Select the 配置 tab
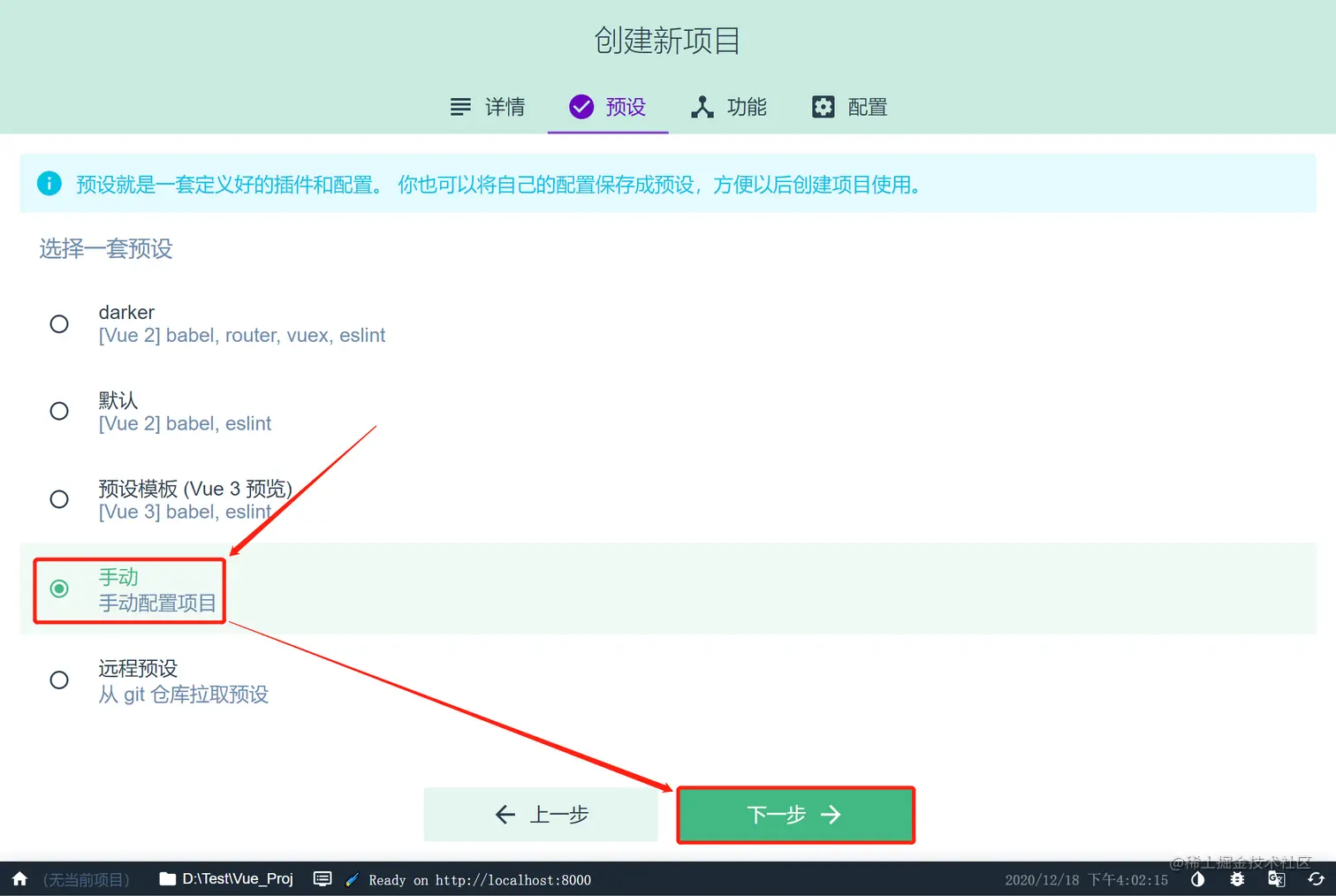 (849, 107)
